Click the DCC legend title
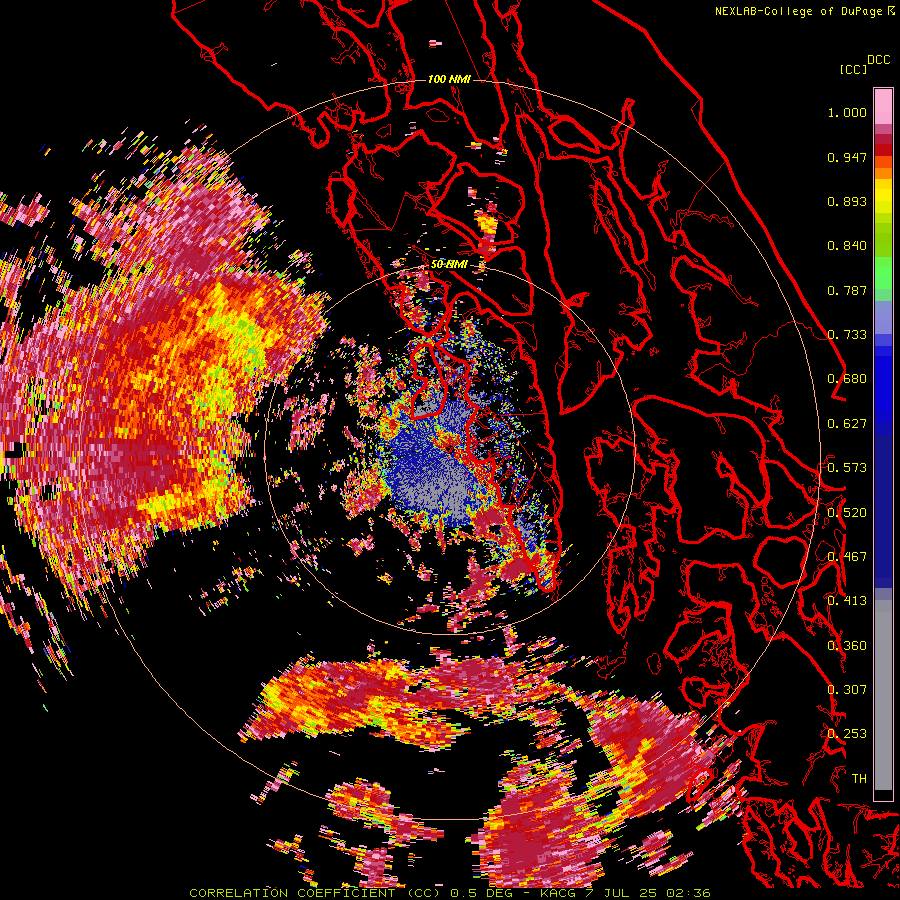Viewport: 900px width, 900px height. click(879, 59)
